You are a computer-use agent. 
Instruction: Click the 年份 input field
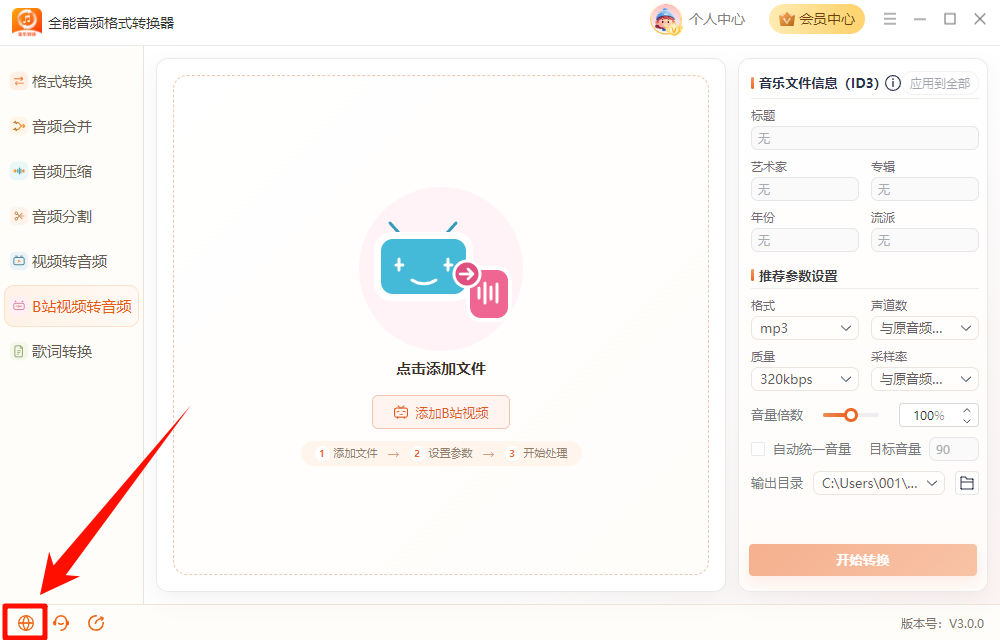(805, 240)
